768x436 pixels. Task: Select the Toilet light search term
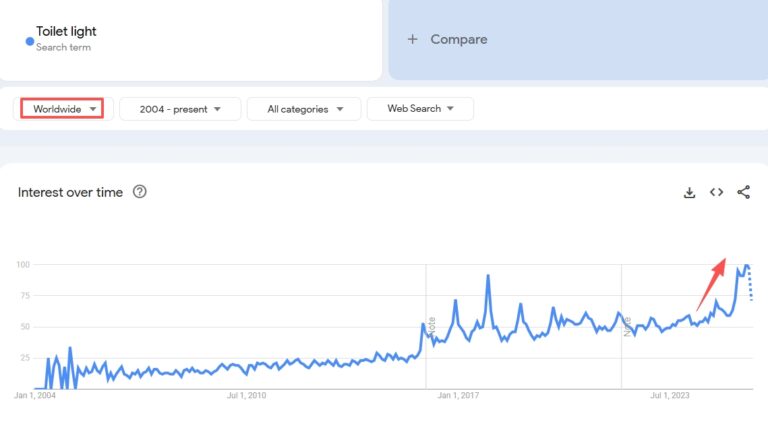[x=66, y=32]
